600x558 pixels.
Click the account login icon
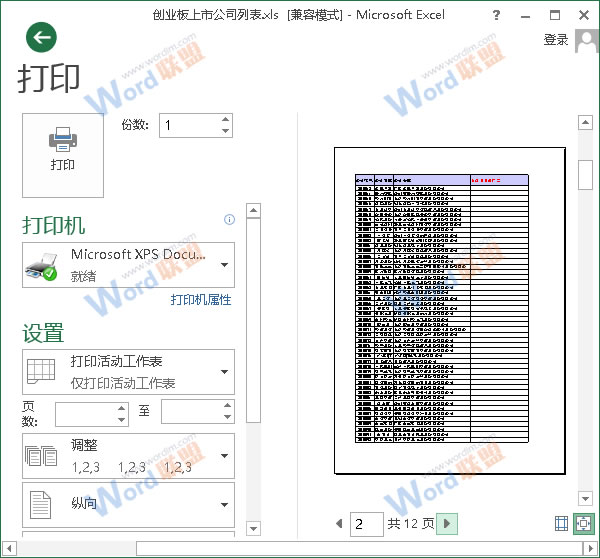(585, 39)
